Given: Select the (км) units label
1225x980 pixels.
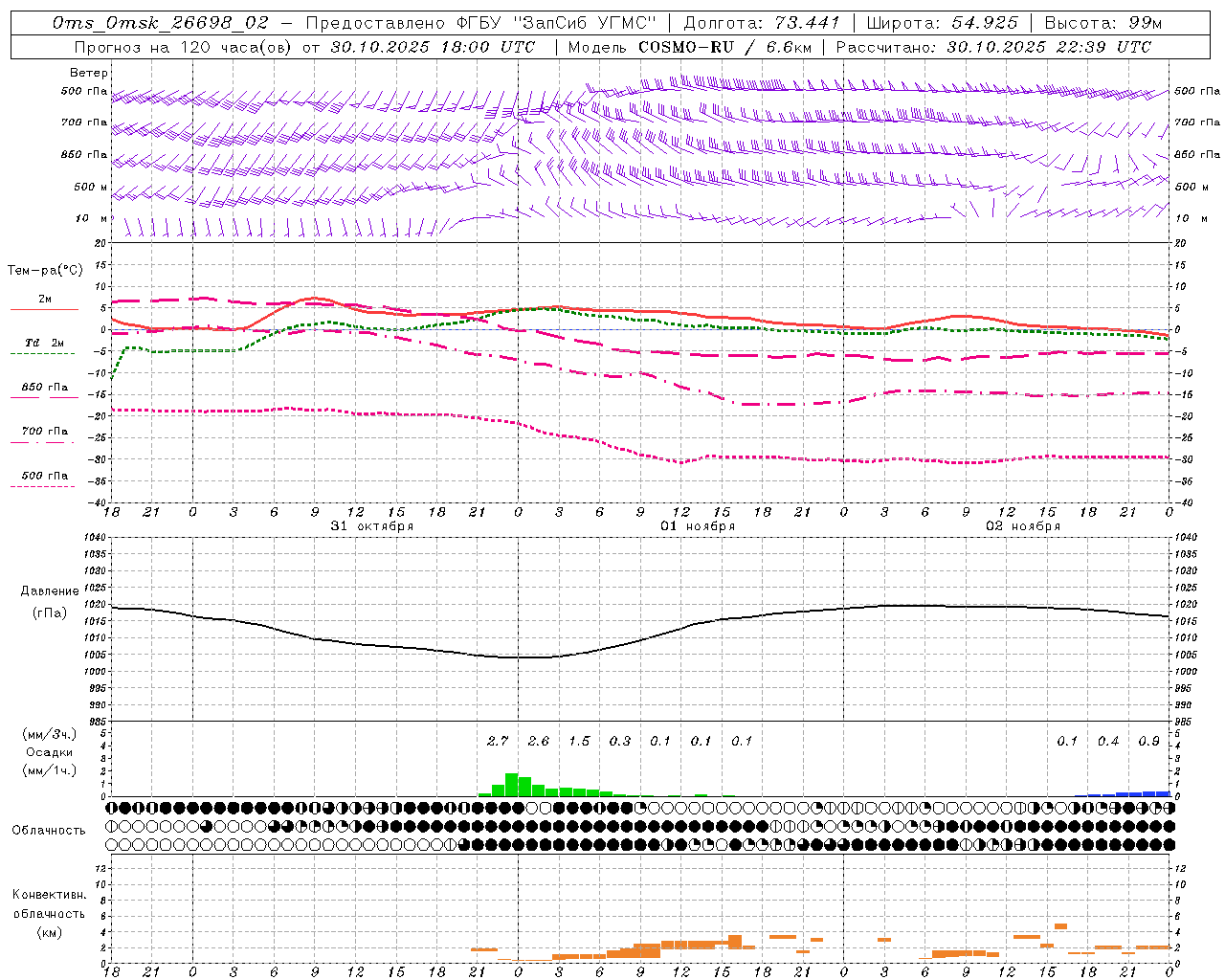Looking at the screenshot, I should (50, 933).
